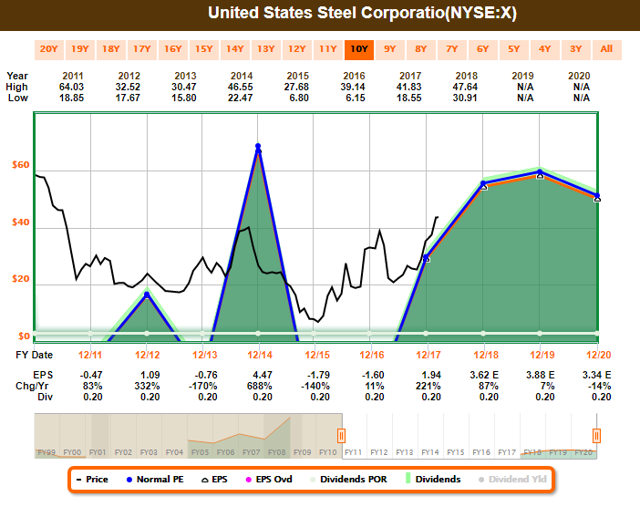Click the United States Steel chart title
This screenshot has width=640, height=507.
pos(362,13)
